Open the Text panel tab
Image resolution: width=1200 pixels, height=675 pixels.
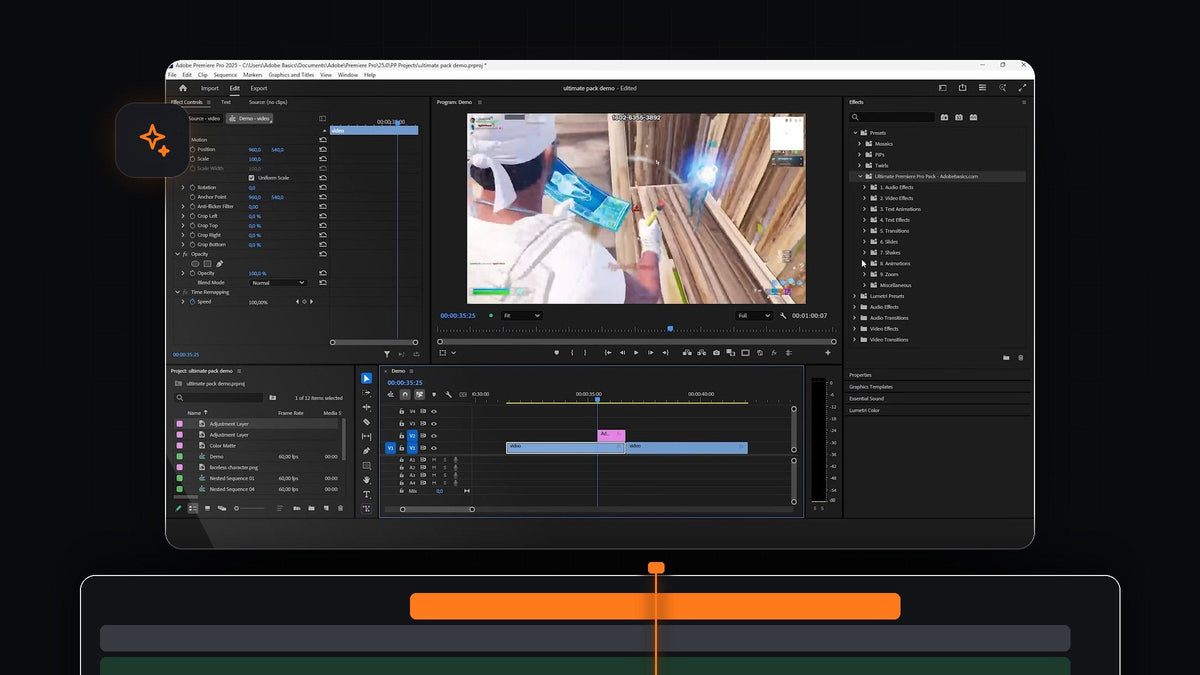point(226,102)
